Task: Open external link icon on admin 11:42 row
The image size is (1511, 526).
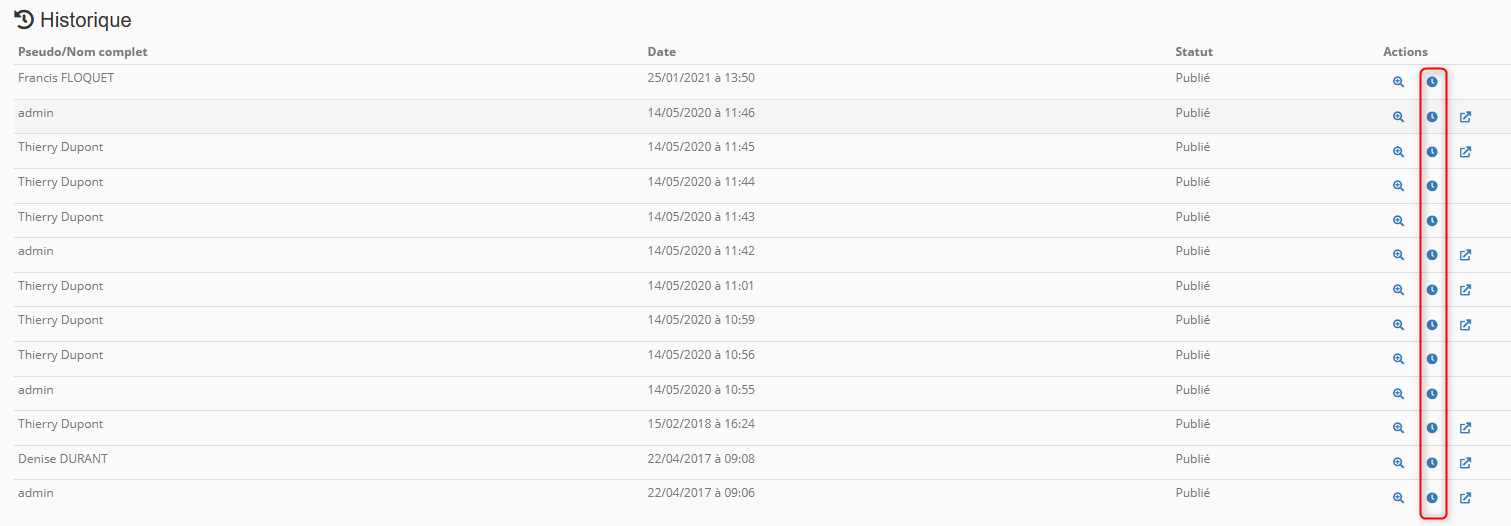Action: [x=1465, y=255]
